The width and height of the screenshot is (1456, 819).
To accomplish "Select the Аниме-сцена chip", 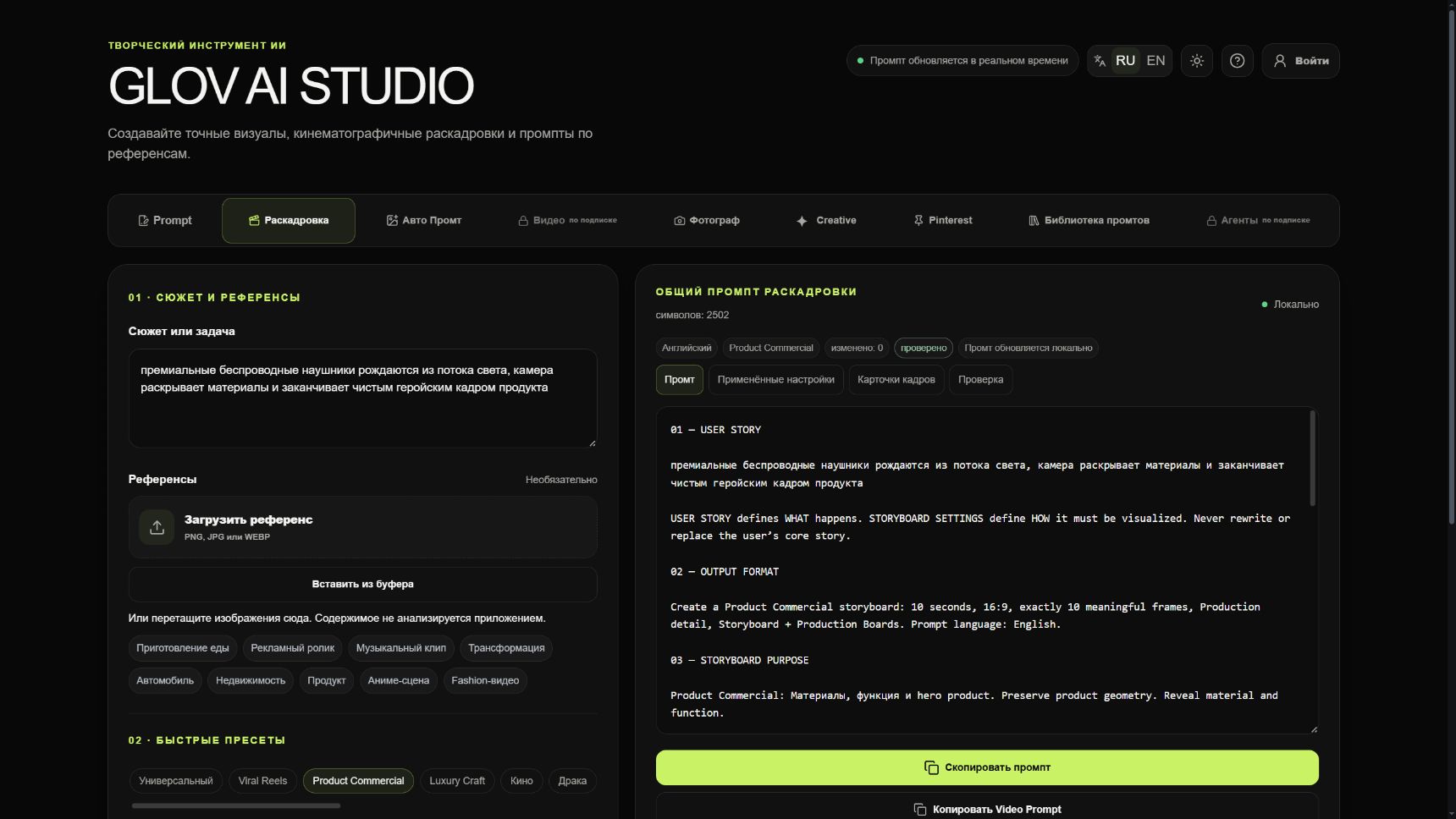I will (x=399, y=681).
